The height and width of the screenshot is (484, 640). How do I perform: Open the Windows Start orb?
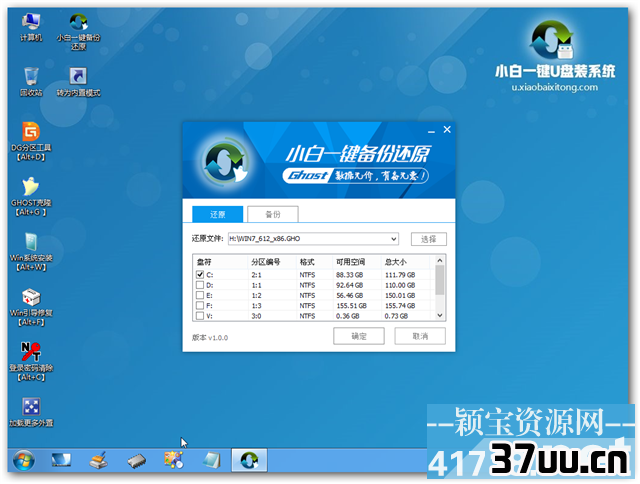24,460
